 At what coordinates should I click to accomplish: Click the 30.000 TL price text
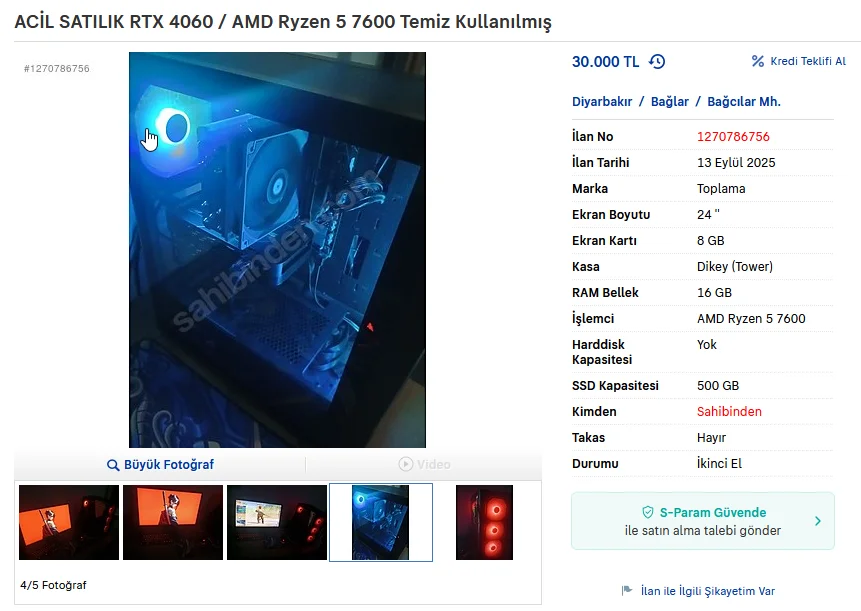click(605, 61)
